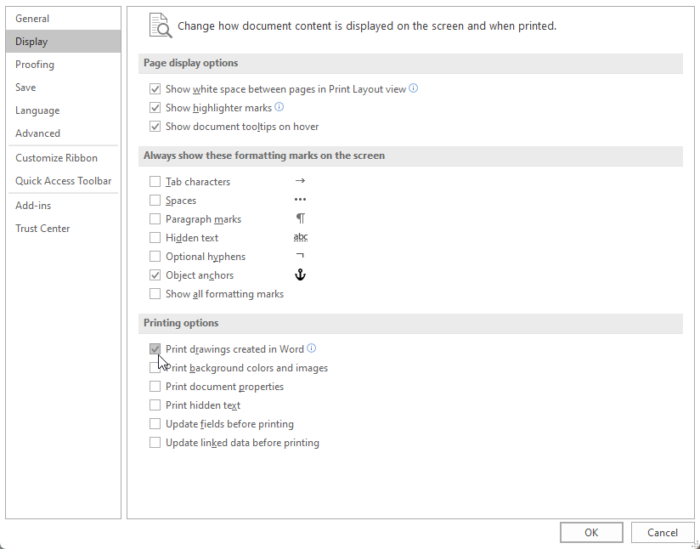The width and height of the screenshot is (700, 549).
Task: Click info icon next to highlighter marks
Action: click(x=279, y=107)
